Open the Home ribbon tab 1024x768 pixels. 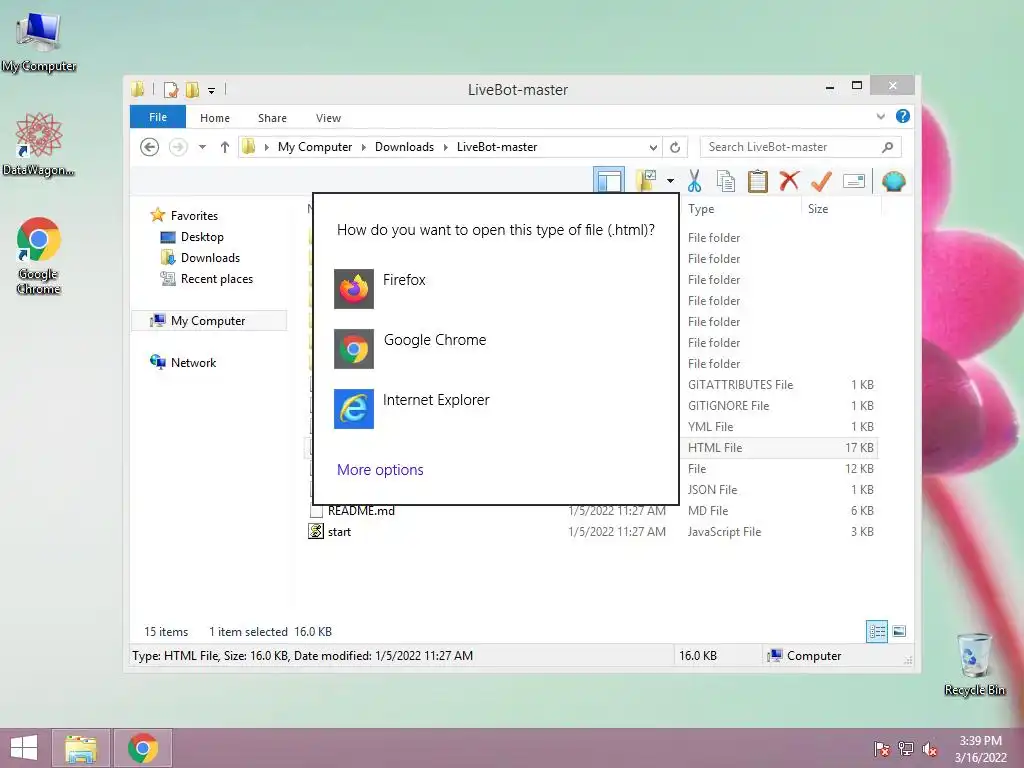click(215, 118)
